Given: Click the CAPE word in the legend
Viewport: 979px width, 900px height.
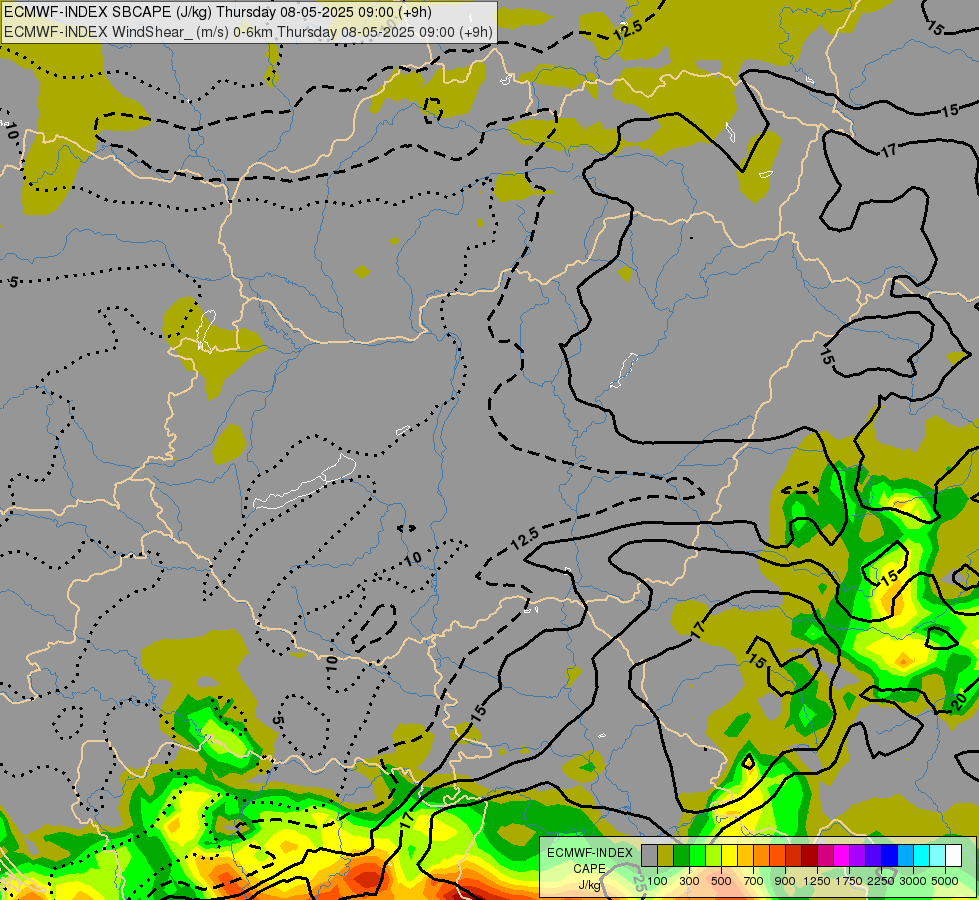Looking at the screenshot, I should pyautogui.click(x=589, y=869).
